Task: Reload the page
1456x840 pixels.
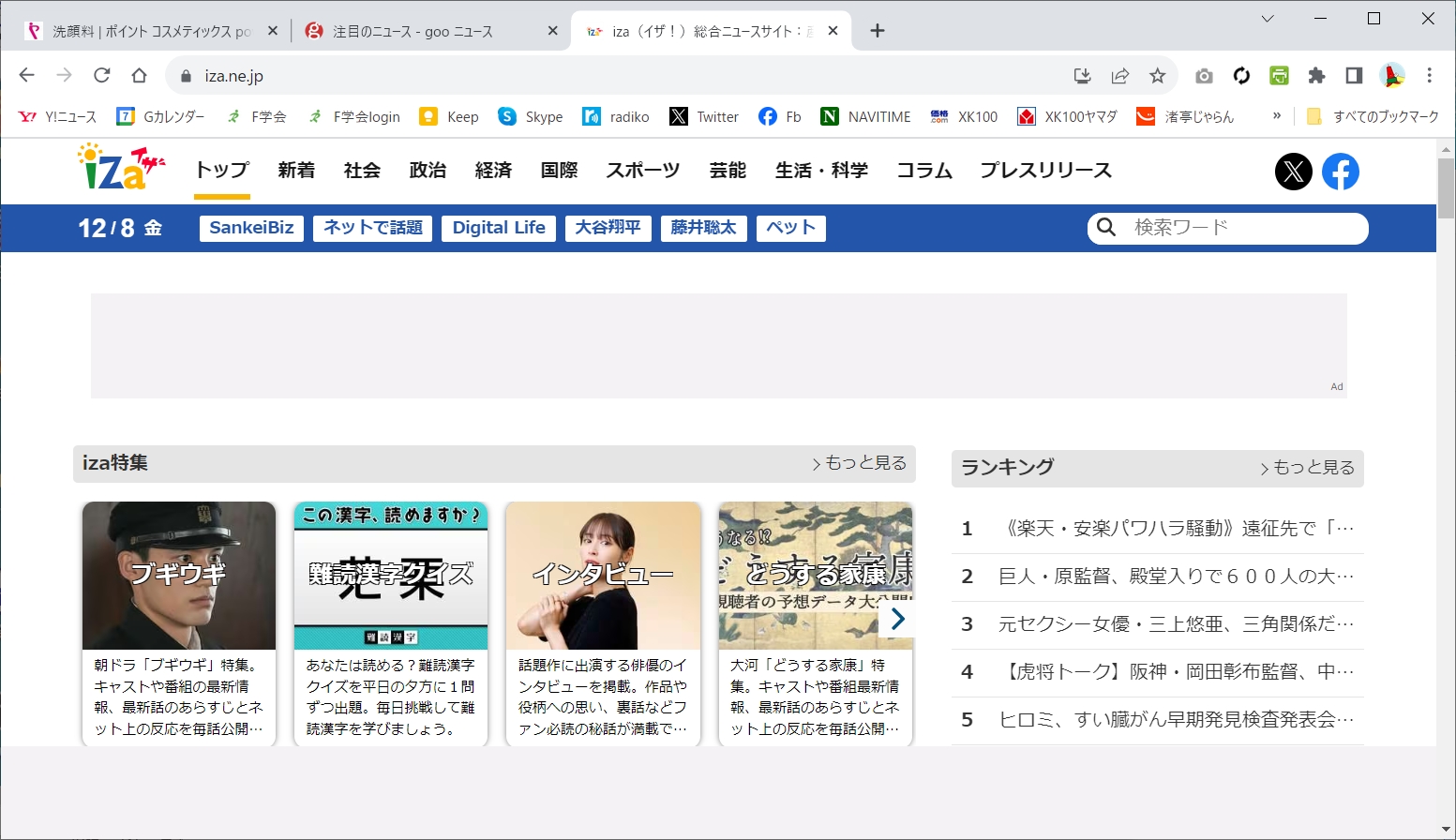Action: coord(101,75)
